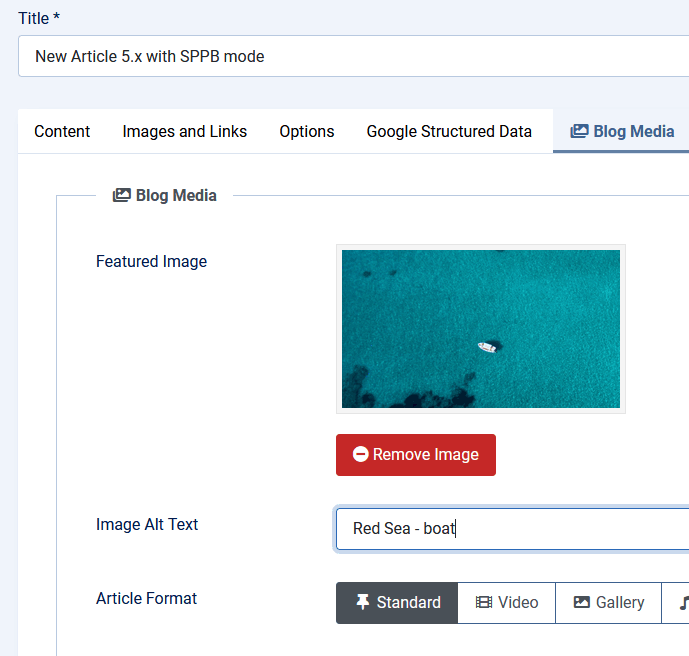The image size is (689, 656).
Task: Choose Gallery article format
Action: click(x=609, y=603)
